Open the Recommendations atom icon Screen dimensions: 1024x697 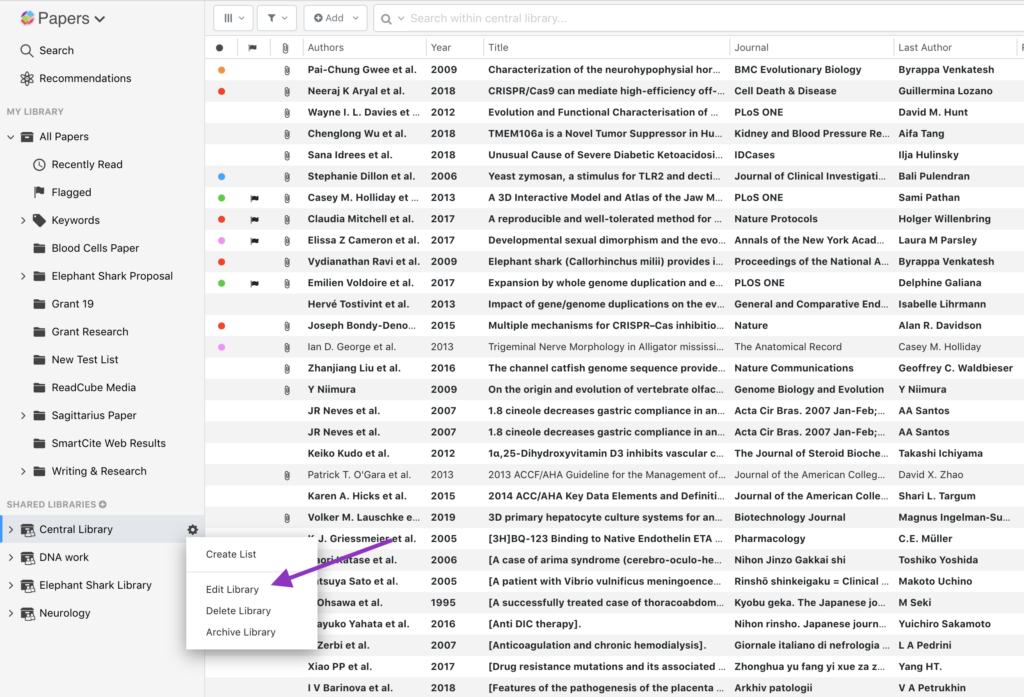coord(27,79)
